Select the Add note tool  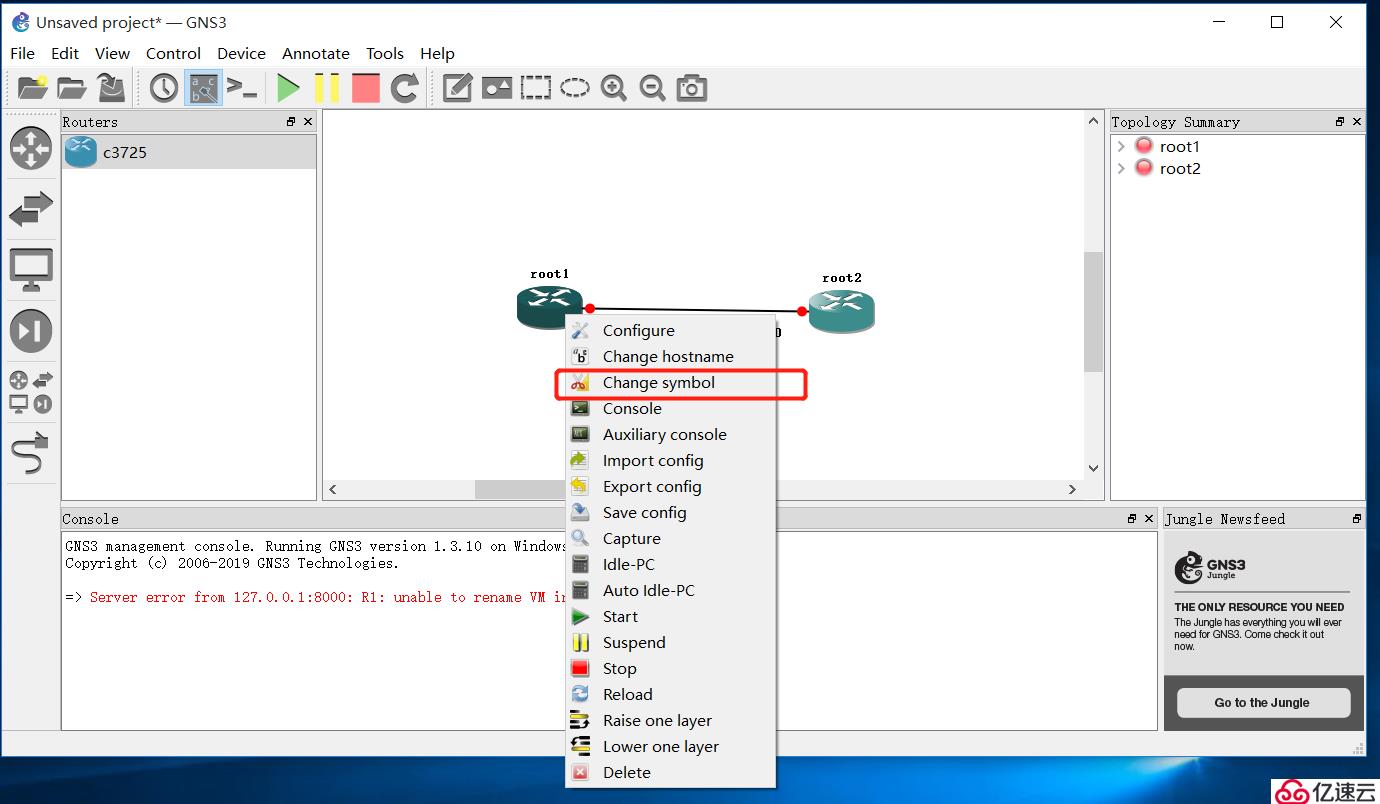coord(457,88)
